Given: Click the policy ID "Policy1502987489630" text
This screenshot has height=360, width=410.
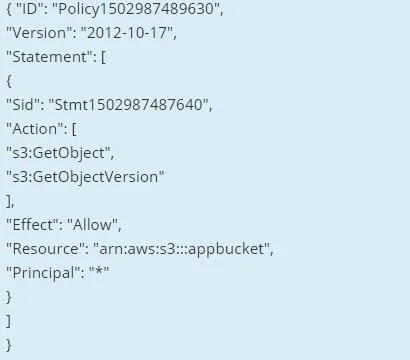Looking at the screenshot, I should coord(138,9).
